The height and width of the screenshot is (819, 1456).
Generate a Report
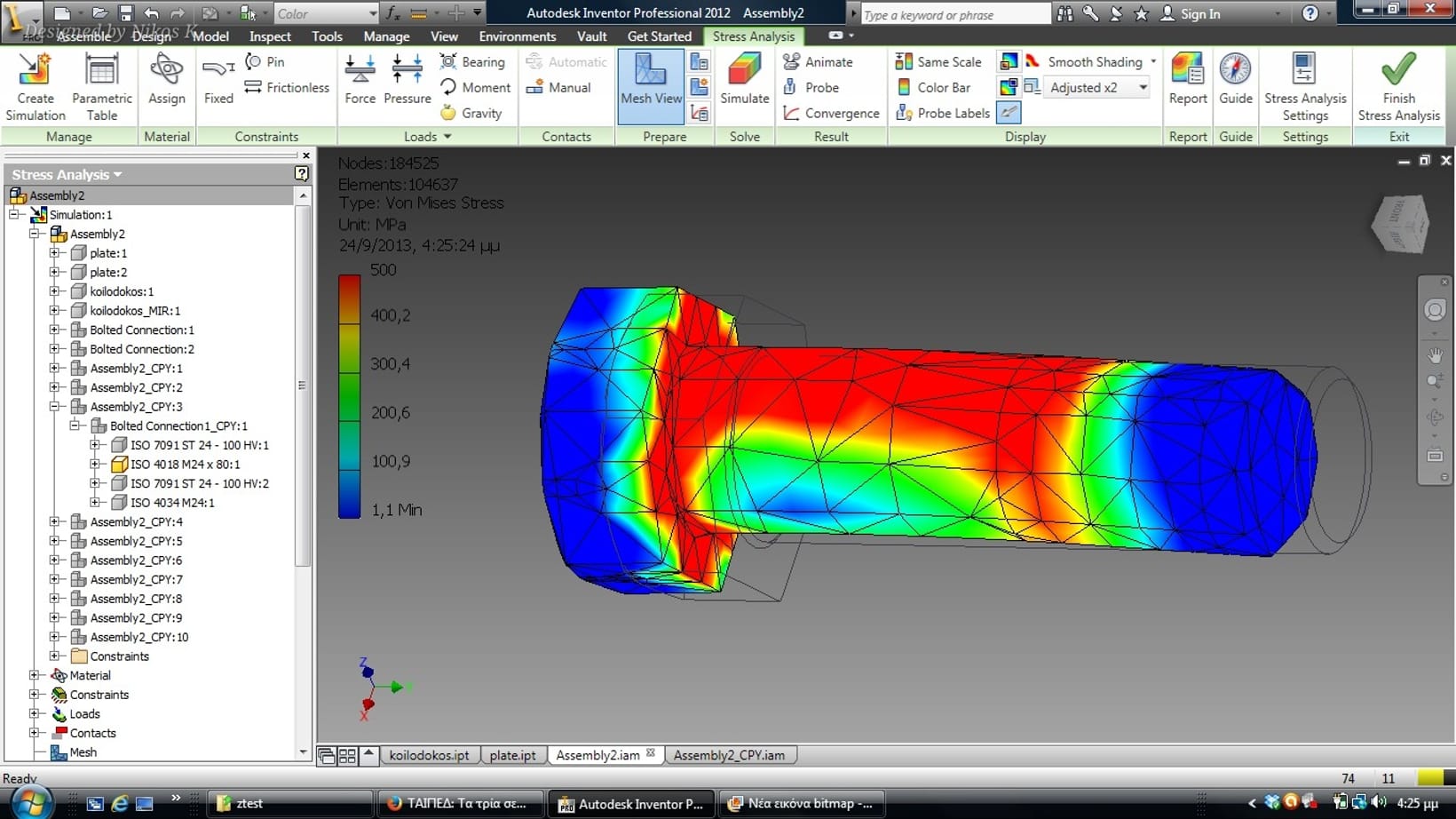(1187, 80)
